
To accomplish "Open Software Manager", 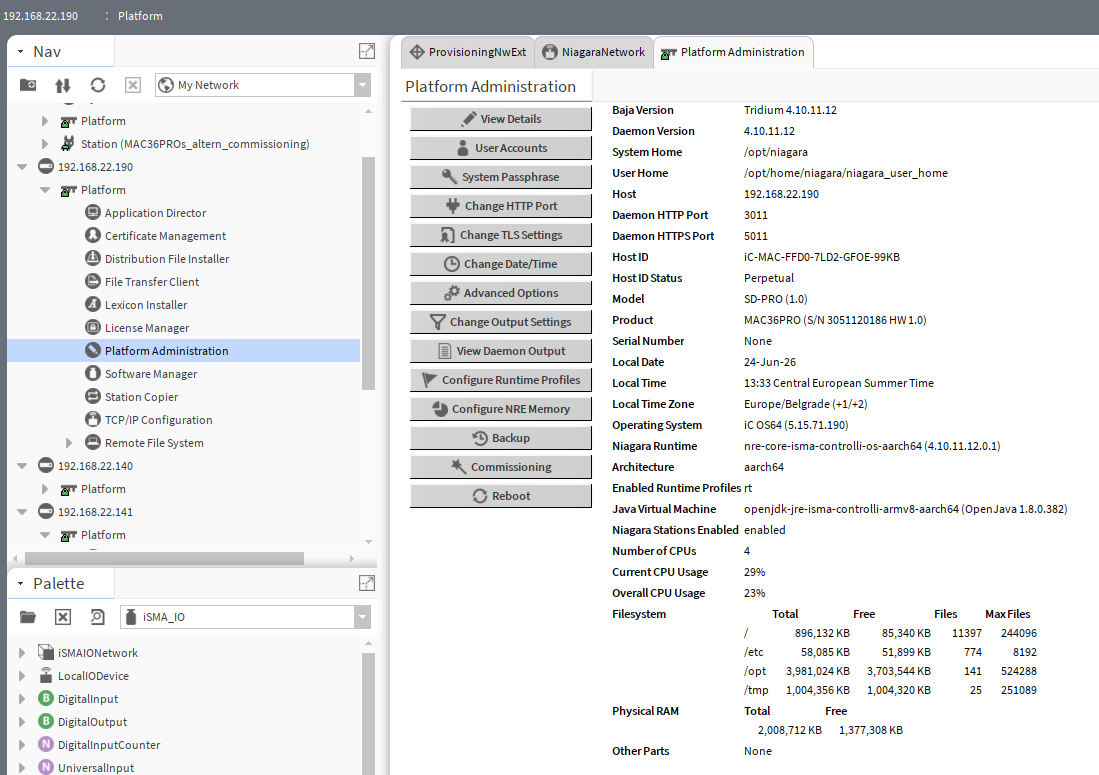I will point(151,374).
